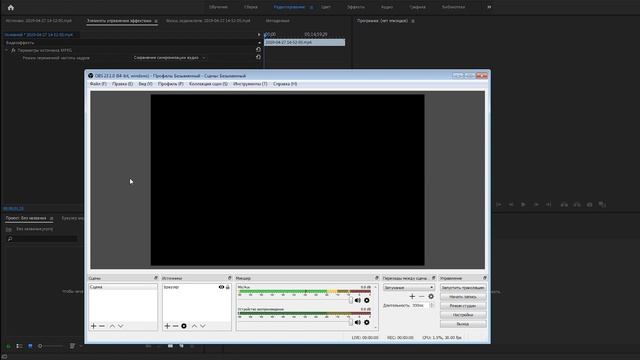Image resolution: width=640 pixels, height=360 pixels.
Task: Float the OBS Sources dock
Action: coord(229,278)
